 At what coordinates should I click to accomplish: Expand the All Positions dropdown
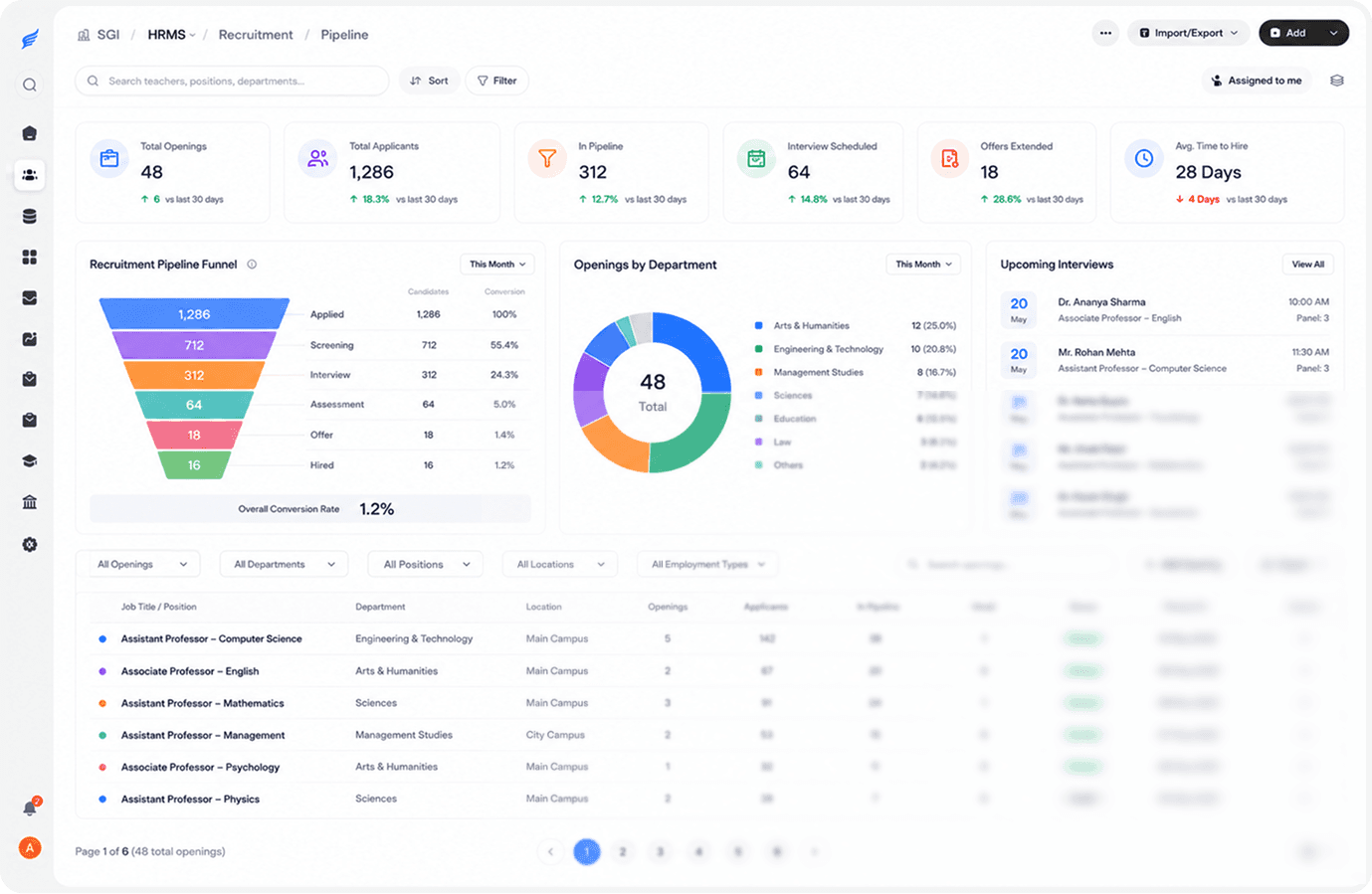[426, 564]
